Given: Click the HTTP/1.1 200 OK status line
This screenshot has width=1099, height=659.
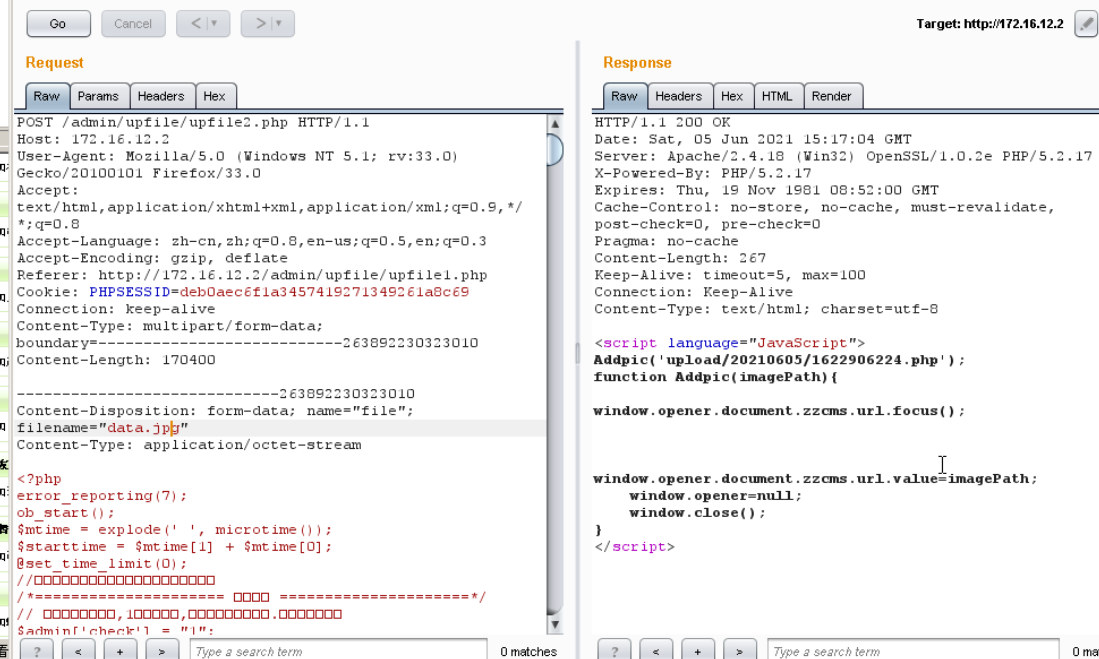Looking at the screenshot, I should 662,122.
